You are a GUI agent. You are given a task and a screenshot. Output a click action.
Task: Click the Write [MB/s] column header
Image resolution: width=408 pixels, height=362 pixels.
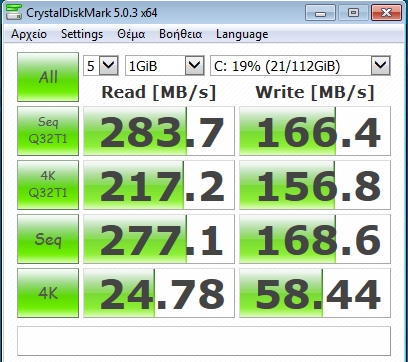pyautogui.click(x=315, y=92)
